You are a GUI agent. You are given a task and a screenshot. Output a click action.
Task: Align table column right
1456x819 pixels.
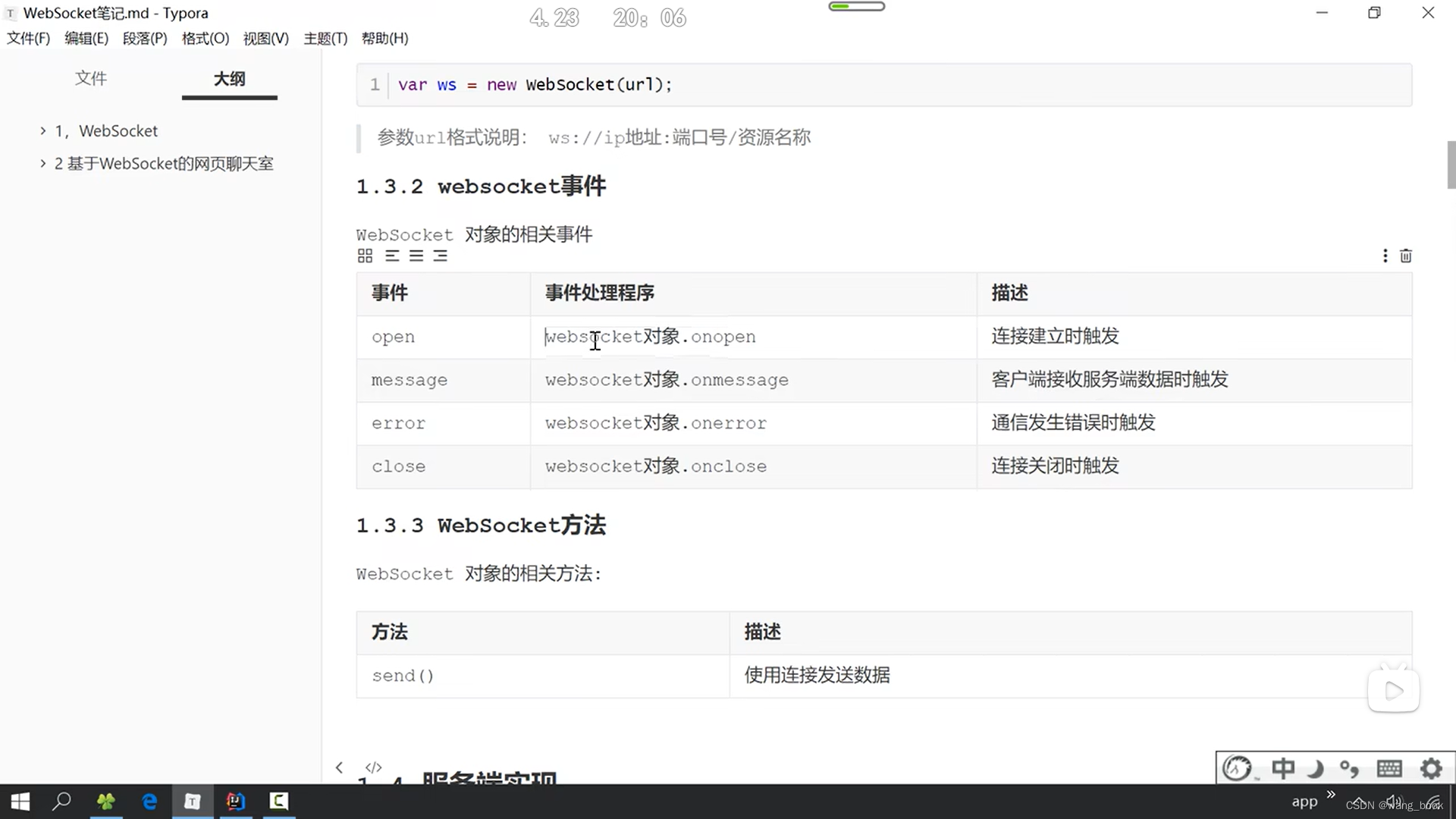click(x=441, y=256)
